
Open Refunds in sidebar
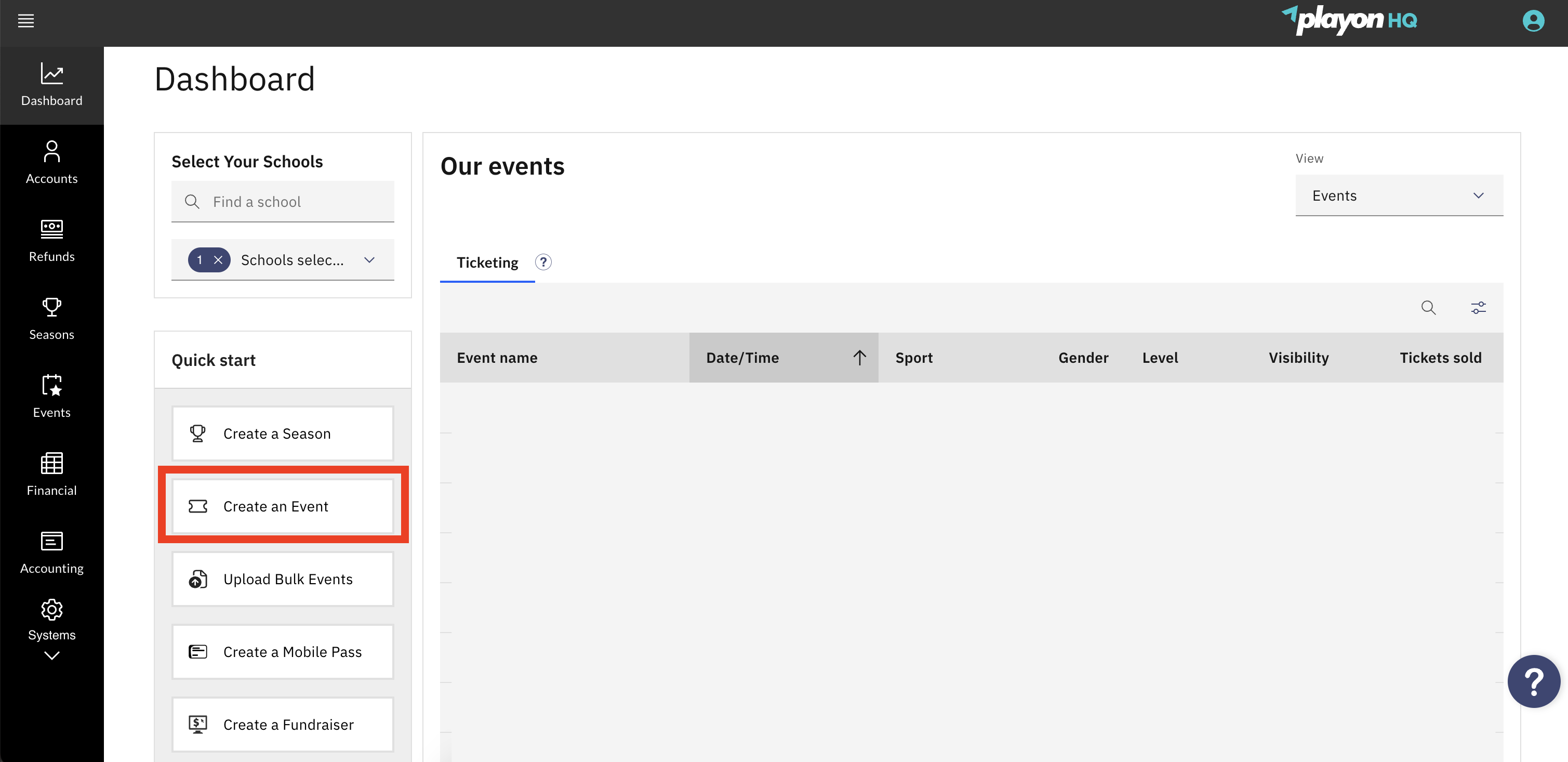coord(52,241)
